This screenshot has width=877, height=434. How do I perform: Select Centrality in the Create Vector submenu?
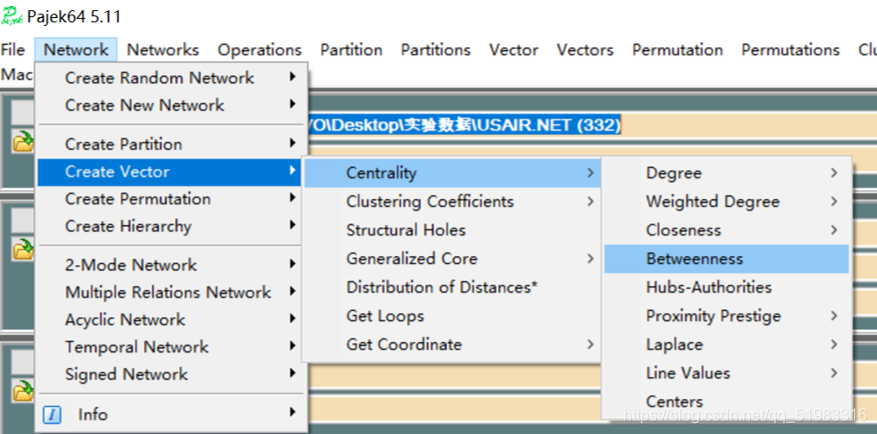(x=452, y=173)
